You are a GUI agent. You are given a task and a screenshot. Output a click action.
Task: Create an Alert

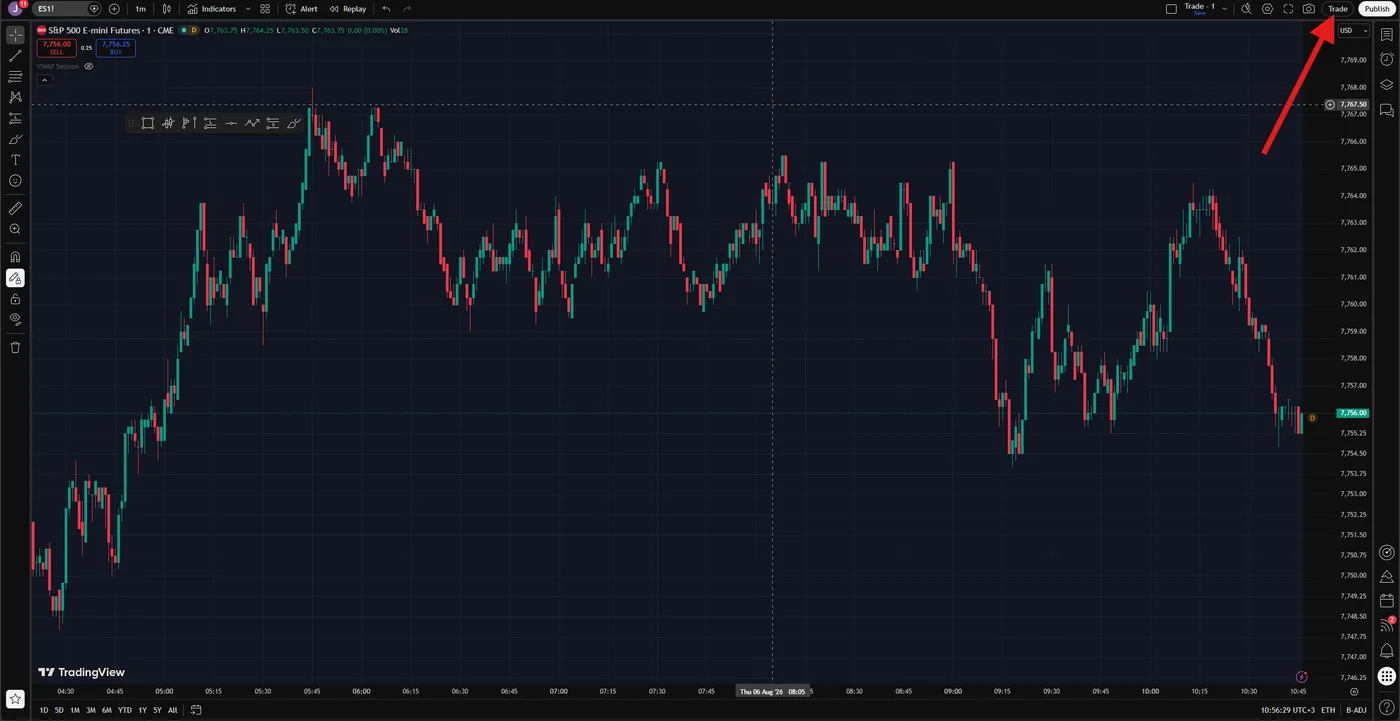[302, 8]
